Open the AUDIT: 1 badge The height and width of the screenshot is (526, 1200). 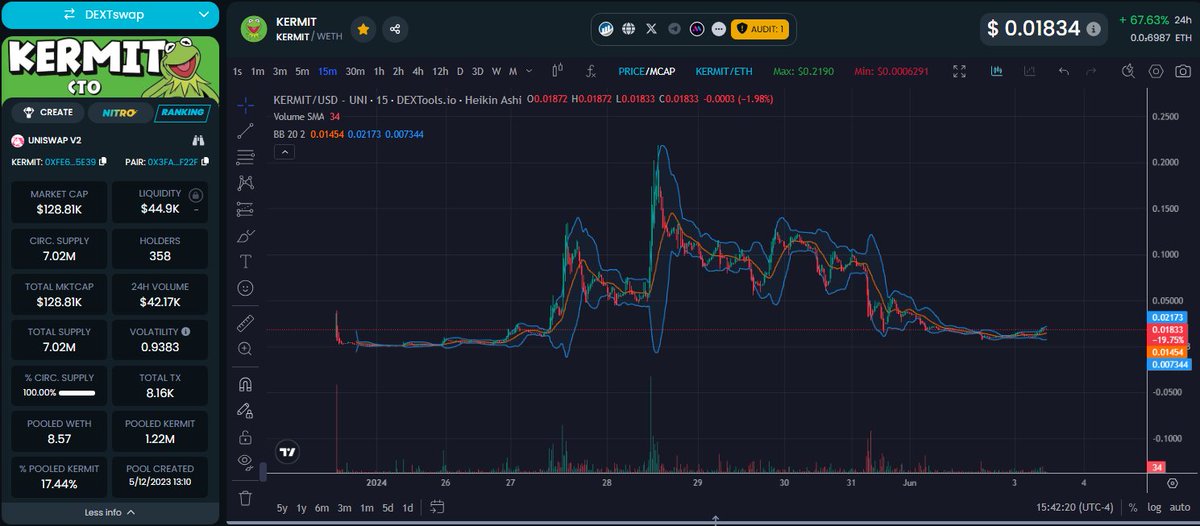pos(760,30)
